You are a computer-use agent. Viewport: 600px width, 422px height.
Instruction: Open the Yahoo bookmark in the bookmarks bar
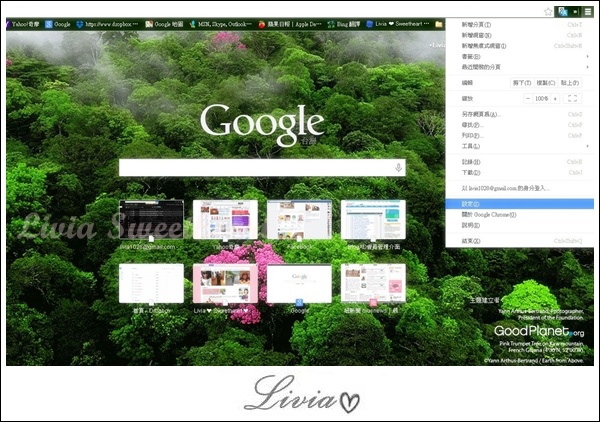(22, 24)
